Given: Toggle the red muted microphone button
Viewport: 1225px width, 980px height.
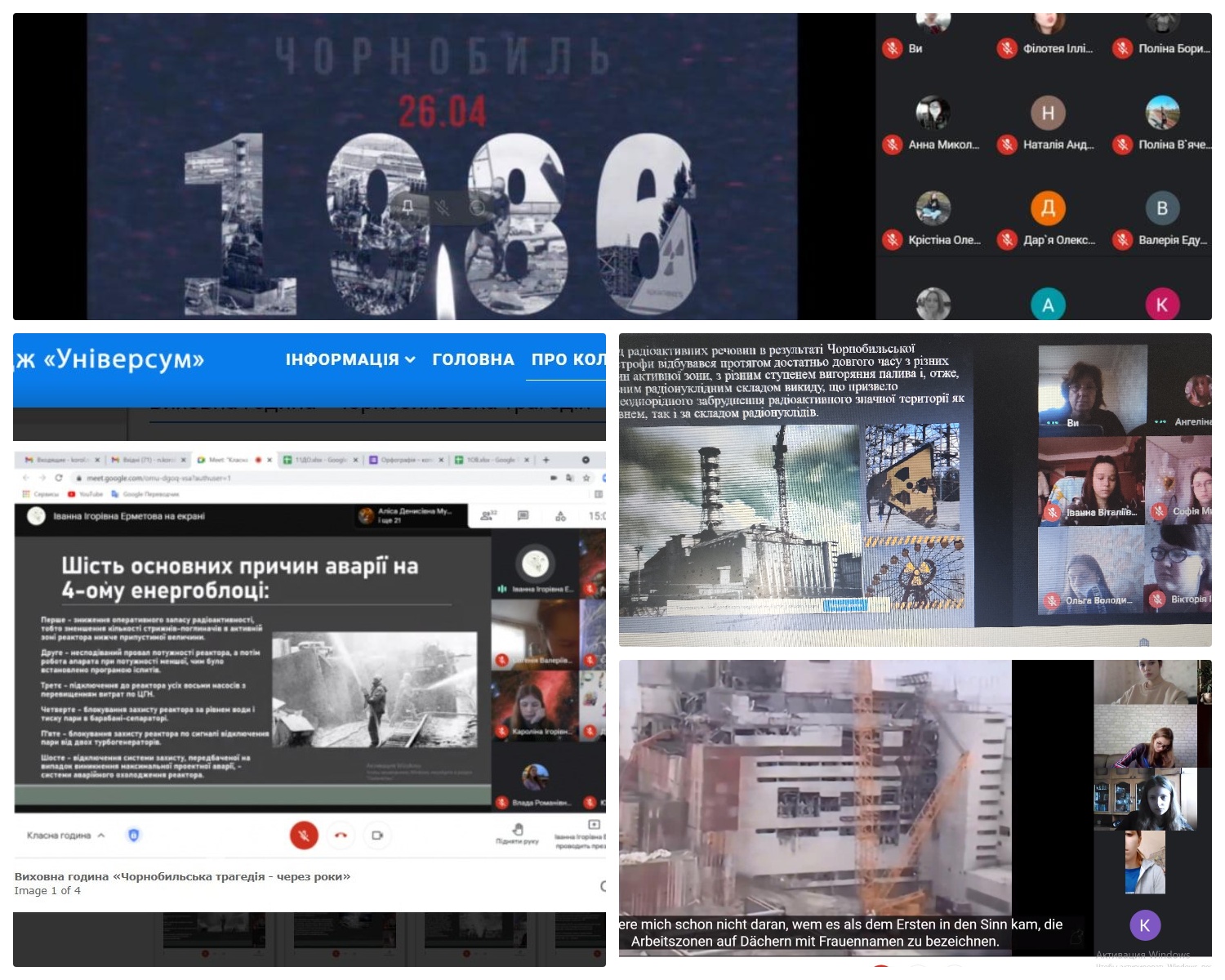Looking at the screenshot, I should (304, 835).
